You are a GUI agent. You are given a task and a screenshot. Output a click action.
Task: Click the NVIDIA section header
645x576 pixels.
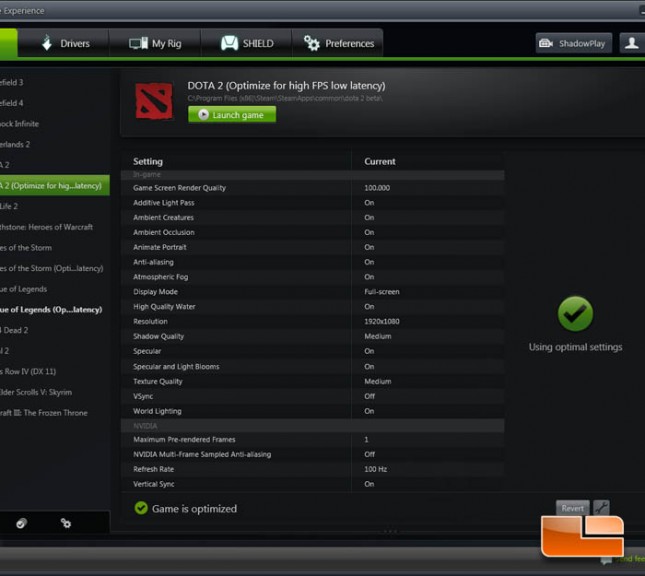click(313, 426)
